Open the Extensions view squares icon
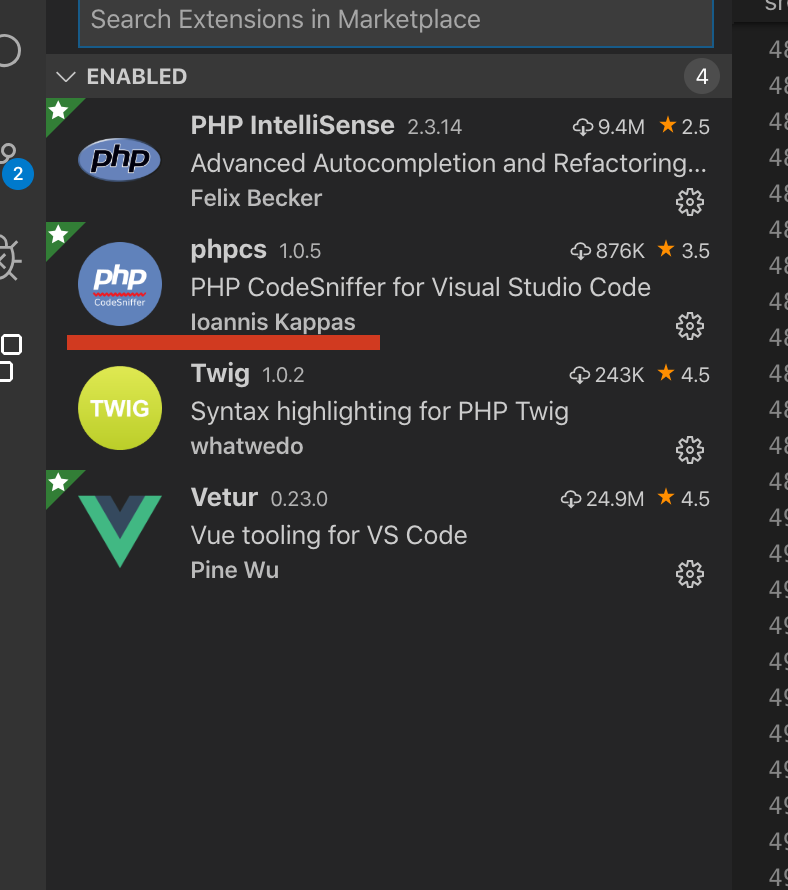788x890 pixels. pyautogui.click(x=10, y=358)
